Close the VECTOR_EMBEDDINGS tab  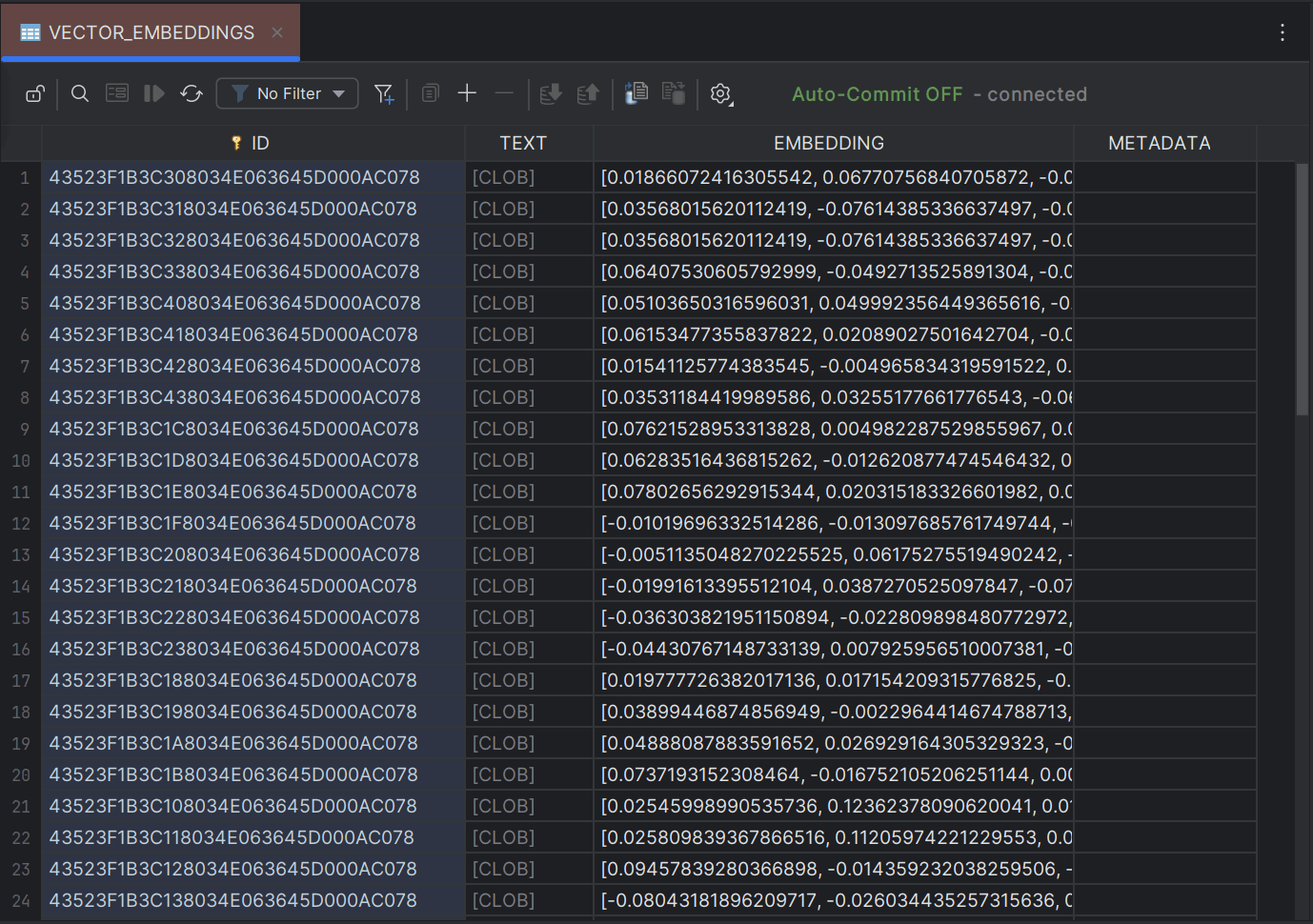point(277,32)
